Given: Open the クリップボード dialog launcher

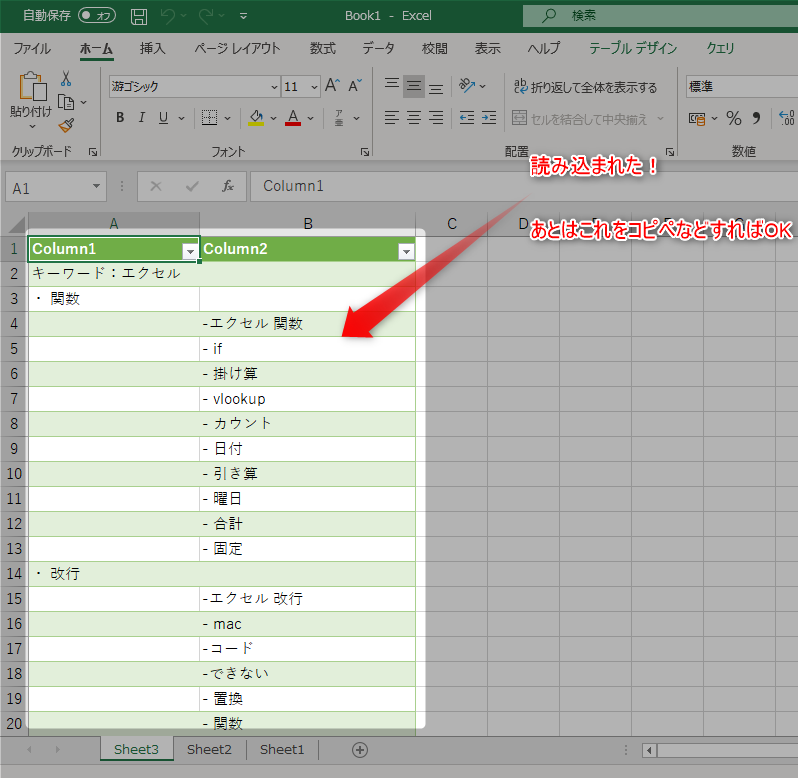Looking at the screenshot, I should (x=93, y=152).
